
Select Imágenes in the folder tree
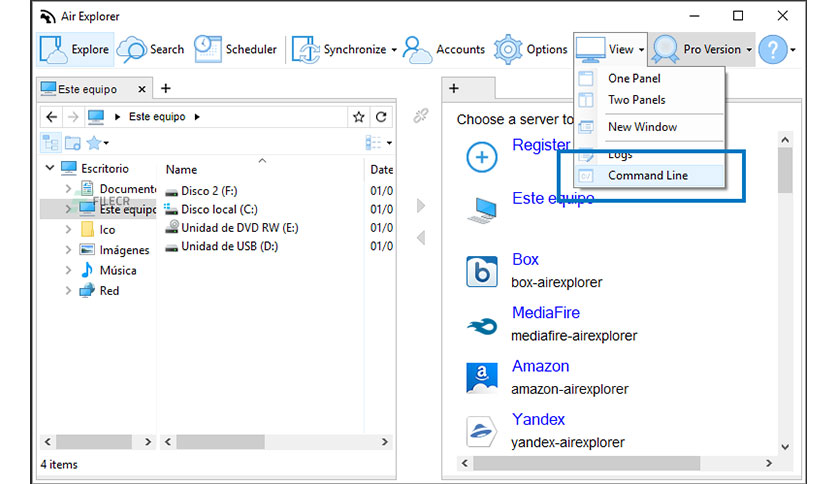pos(124,250)
